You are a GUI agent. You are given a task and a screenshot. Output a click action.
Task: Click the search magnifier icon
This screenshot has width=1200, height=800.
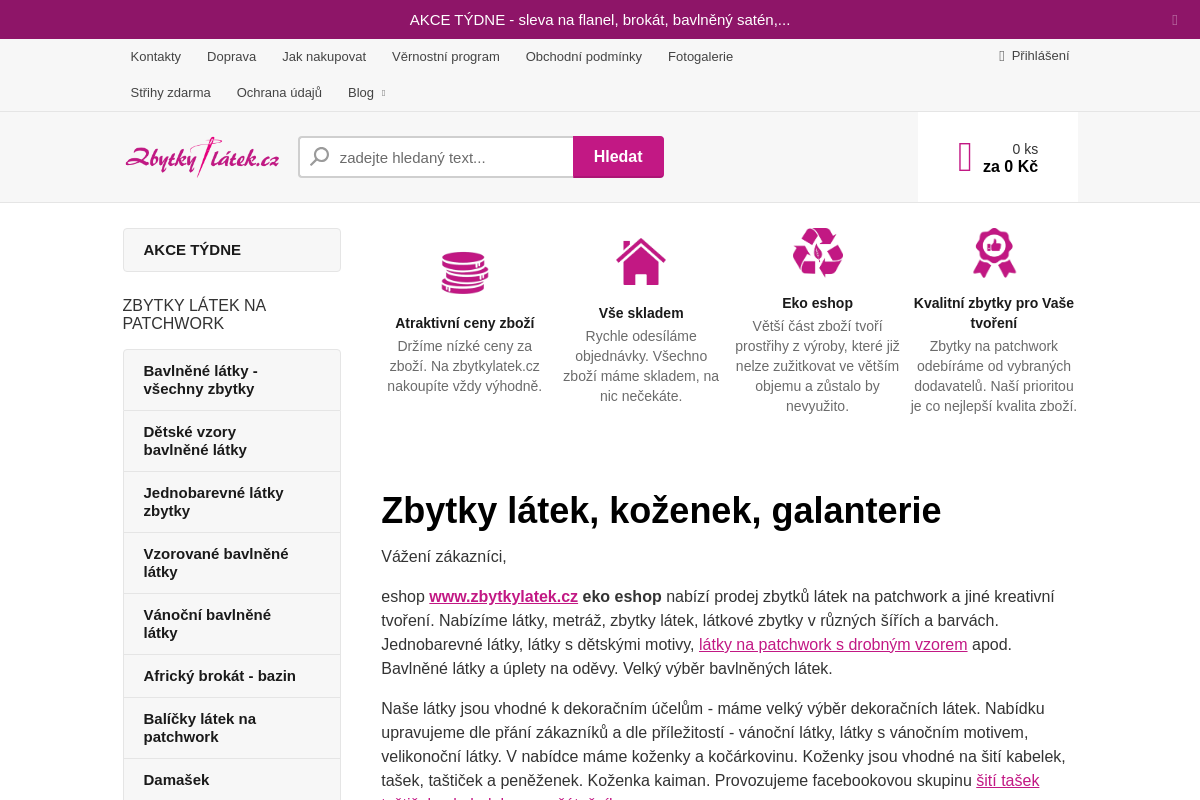tap(318, 157)
